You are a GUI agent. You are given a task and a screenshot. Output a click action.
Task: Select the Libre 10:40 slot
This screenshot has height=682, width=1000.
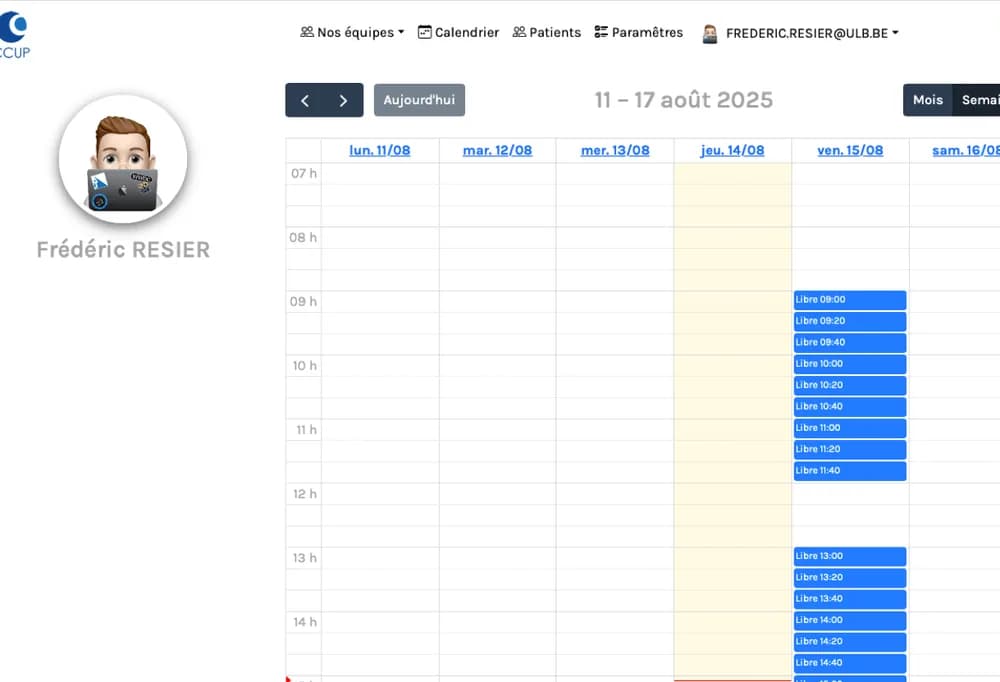point(849,407)
